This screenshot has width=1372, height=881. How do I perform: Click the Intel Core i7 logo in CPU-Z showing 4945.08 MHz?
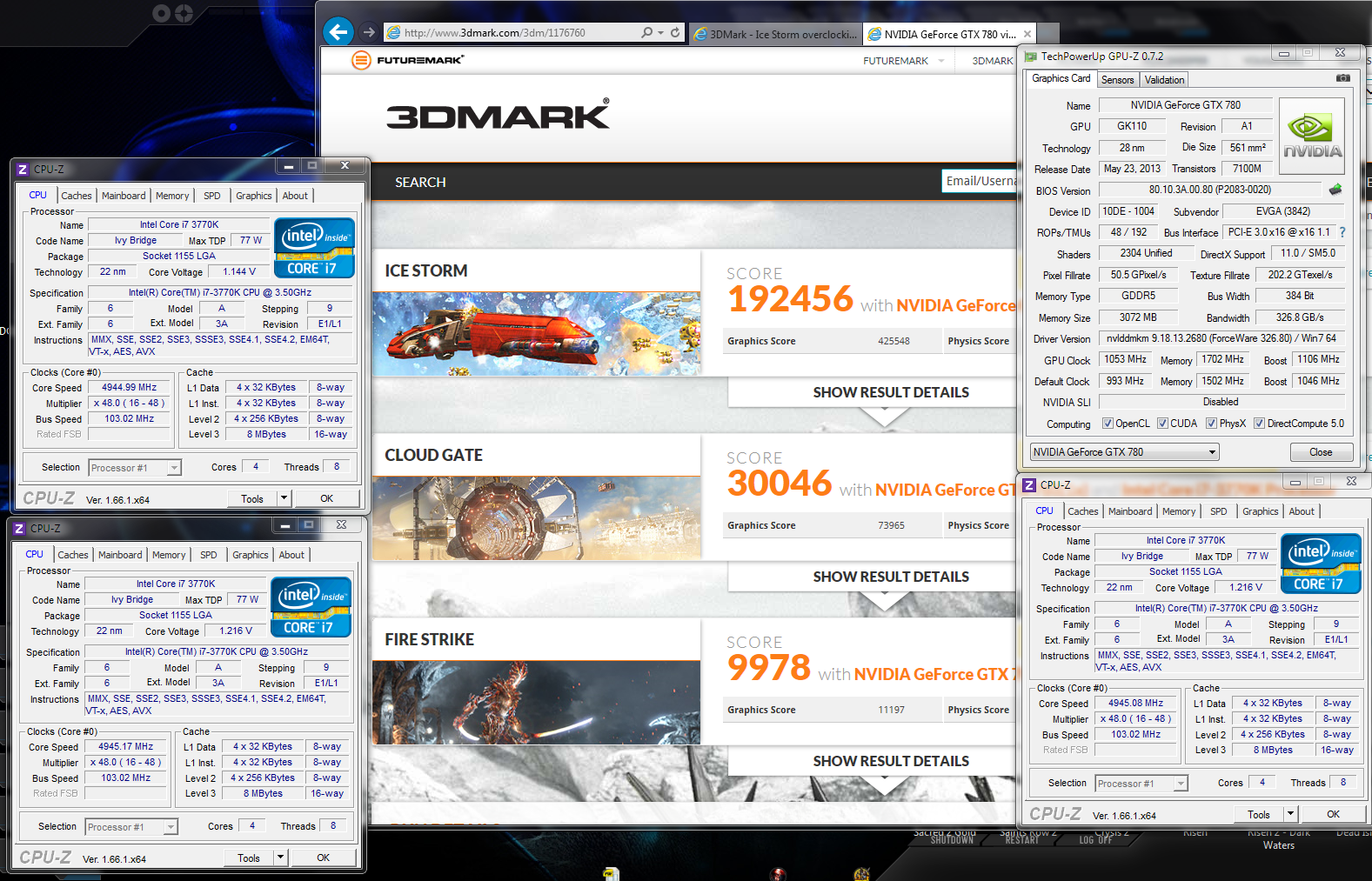(x=1321, y=564)
